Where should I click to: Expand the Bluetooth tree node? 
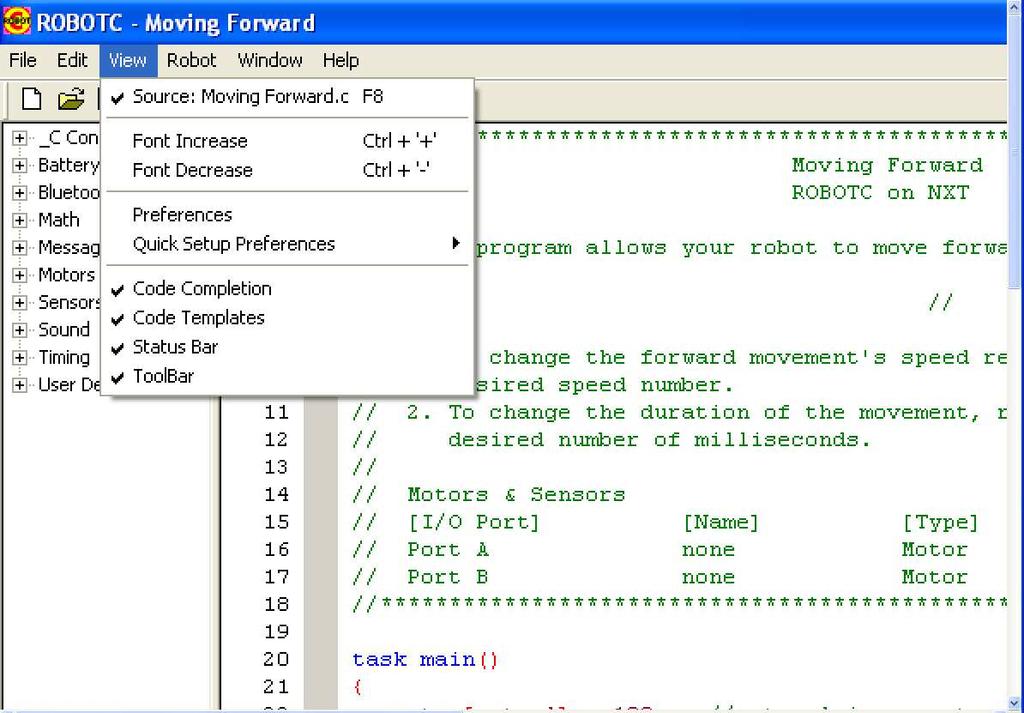tap(20, 193)
